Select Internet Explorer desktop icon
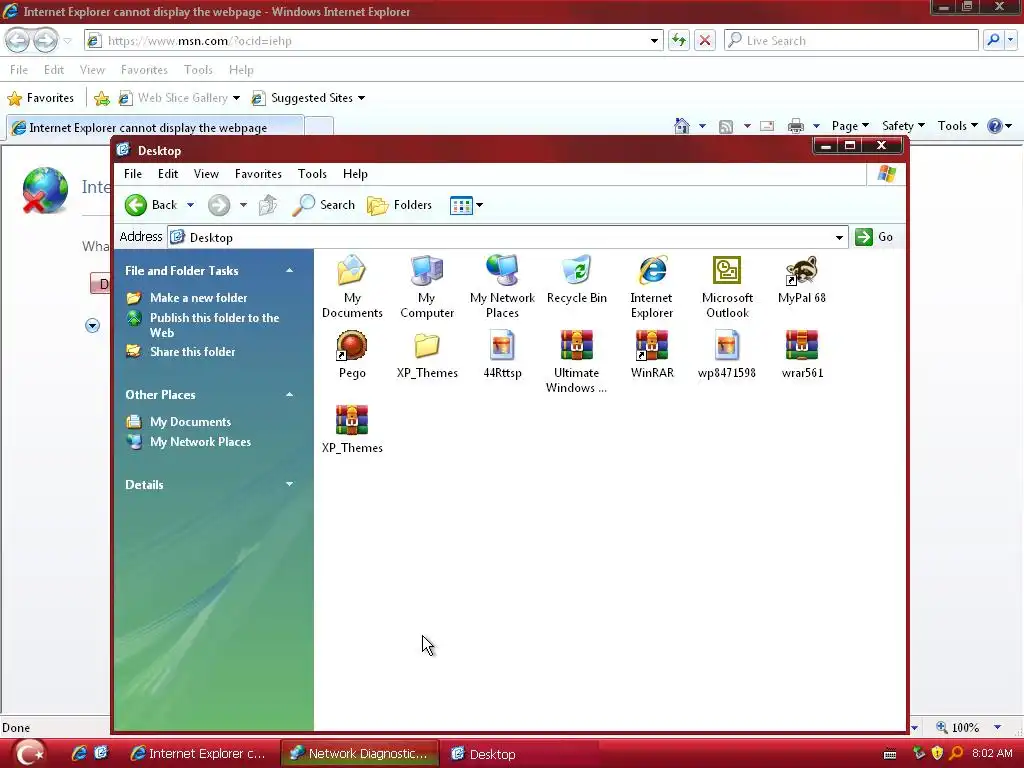Image resolution: width=1024 pixels, height=768 pixels. pos(652,271)
